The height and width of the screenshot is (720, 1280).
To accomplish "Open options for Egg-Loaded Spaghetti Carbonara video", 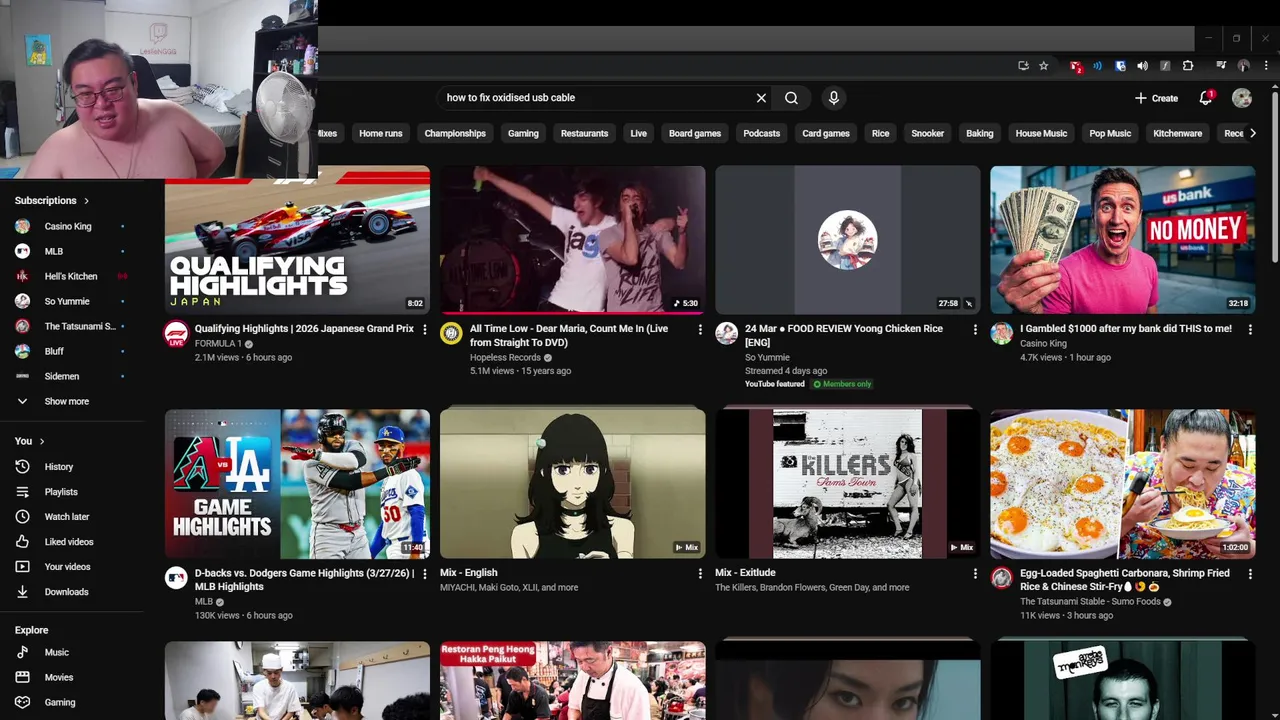I will click(1250, 574).
